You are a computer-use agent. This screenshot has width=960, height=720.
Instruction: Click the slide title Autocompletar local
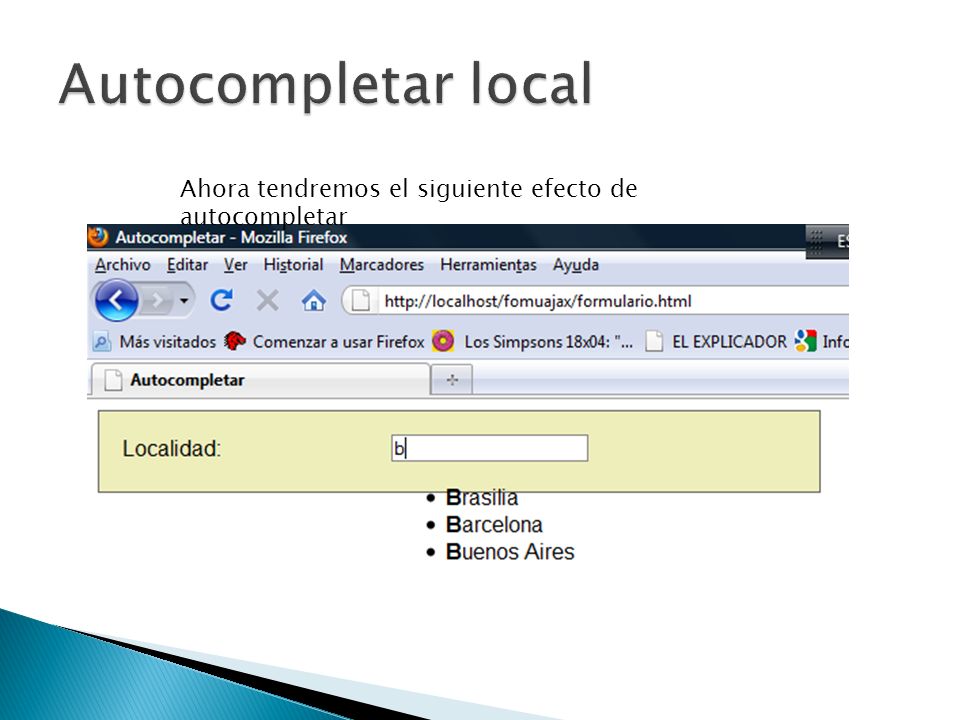[326, 85]
